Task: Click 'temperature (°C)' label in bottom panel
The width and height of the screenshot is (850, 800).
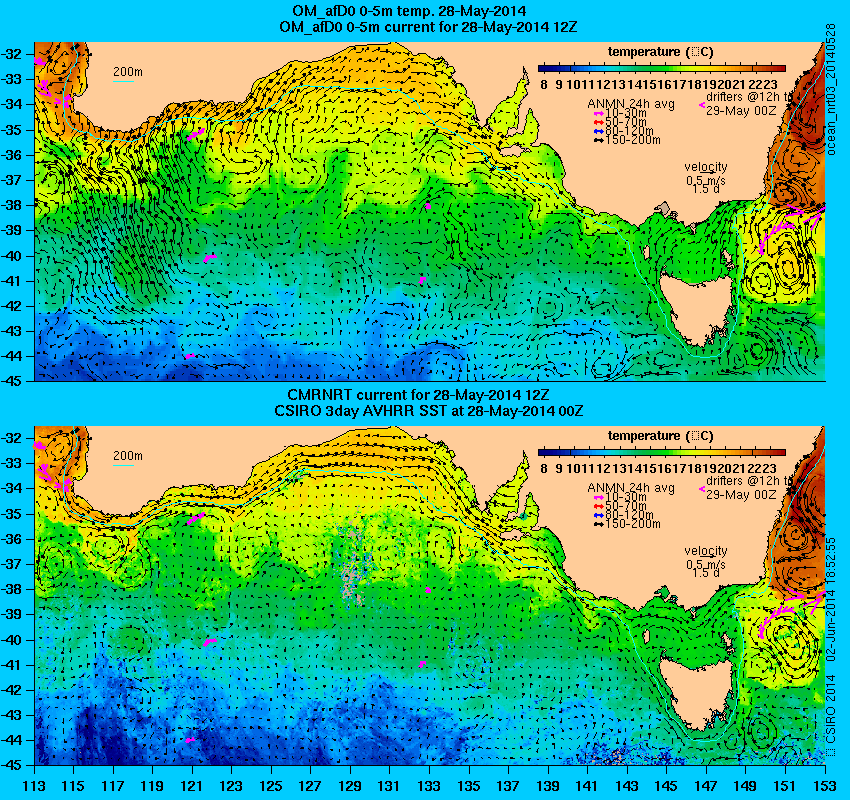Action: point(660,436)
